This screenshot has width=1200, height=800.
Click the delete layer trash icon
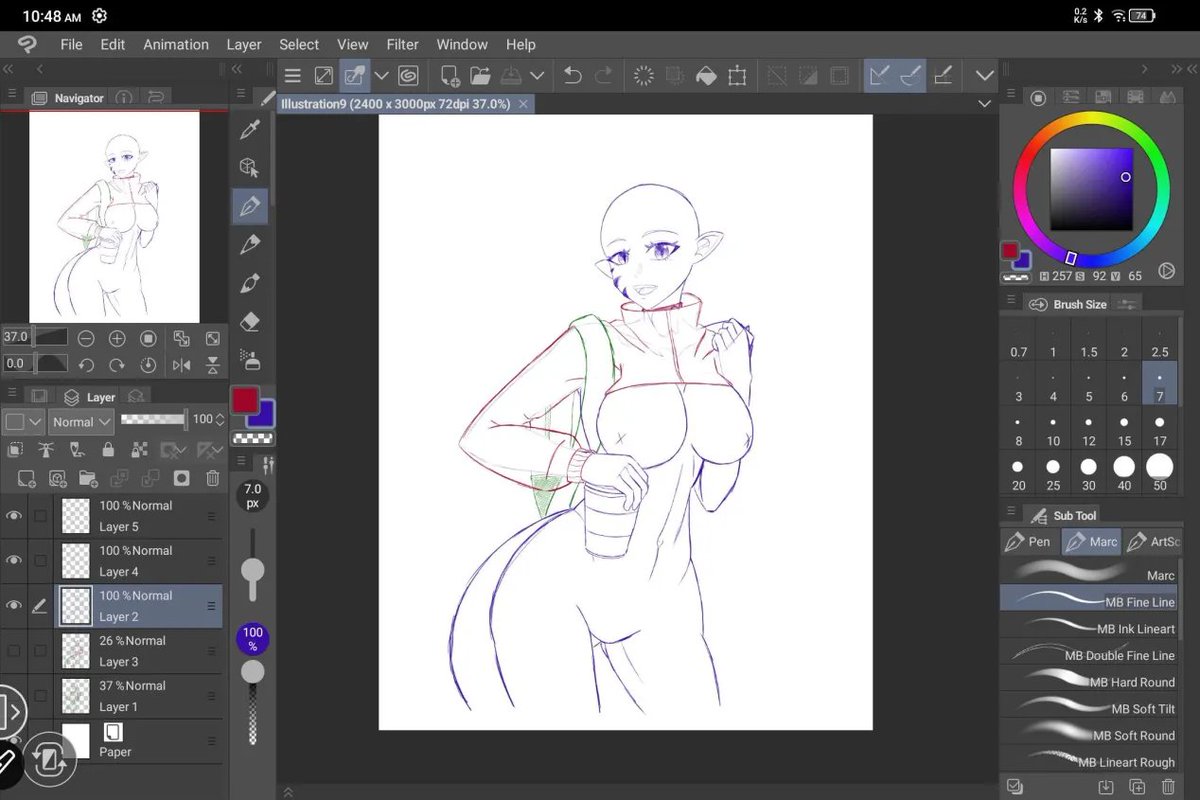coord(213,478)
